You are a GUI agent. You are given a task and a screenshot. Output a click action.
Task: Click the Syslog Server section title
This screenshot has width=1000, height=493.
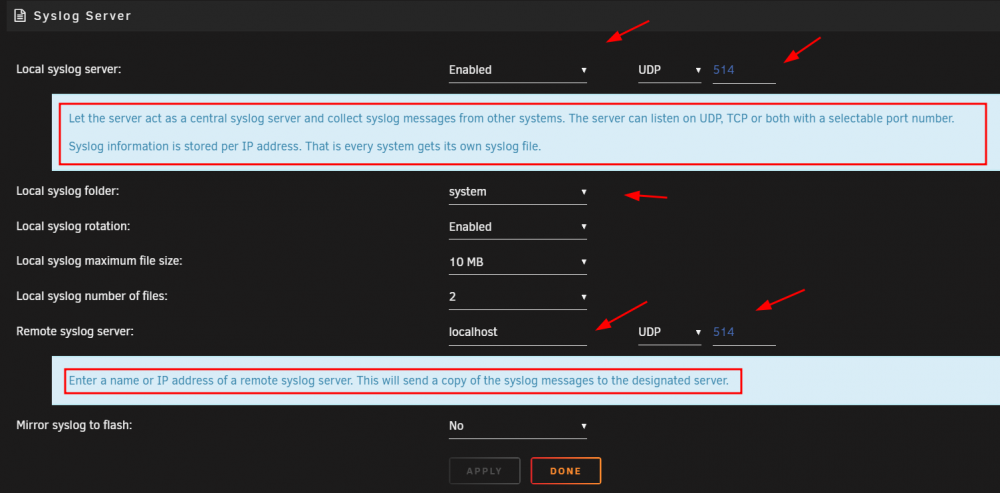pyautogui.click(x=82, y=16)
